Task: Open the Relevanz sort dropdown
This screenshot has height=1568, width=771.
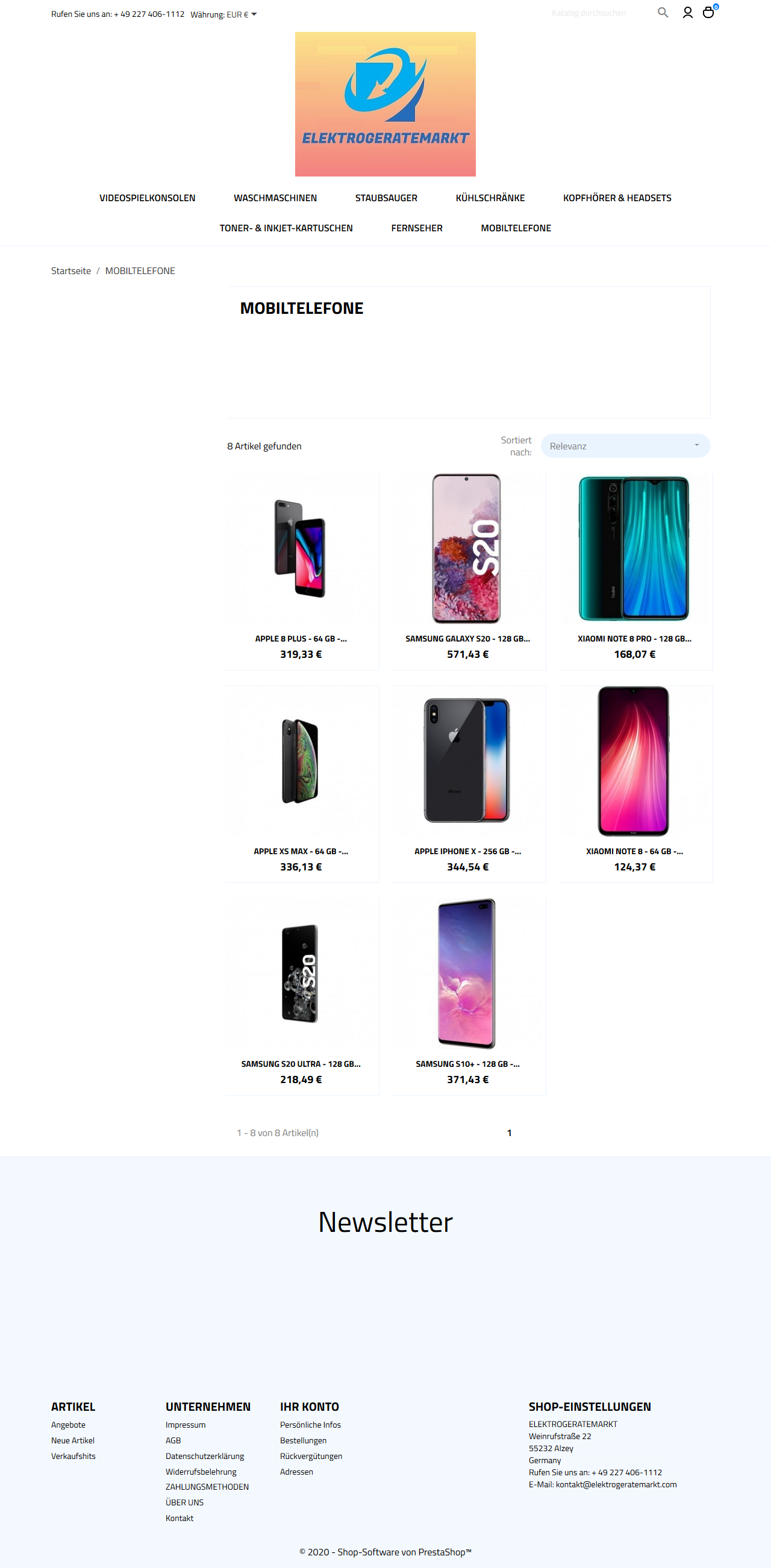Action: [x=625, y=446]
